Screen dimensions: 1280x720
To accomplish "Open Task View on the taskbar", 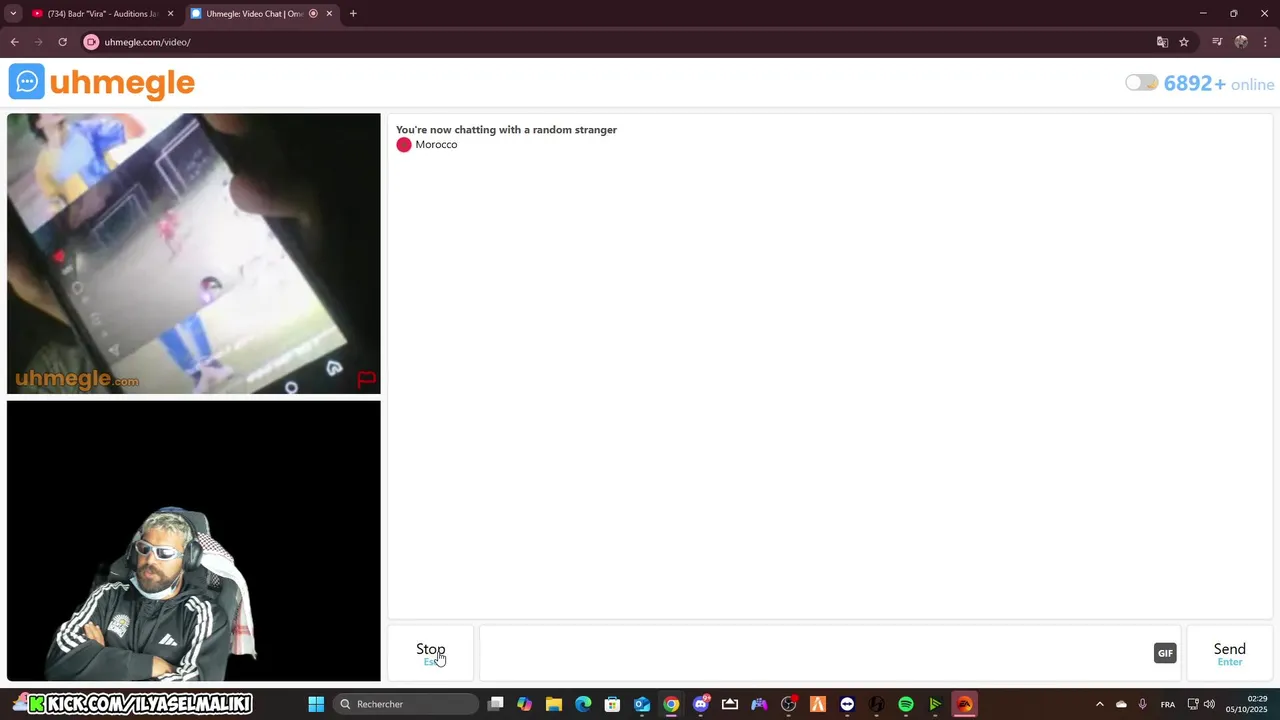I will coord(495,704).
